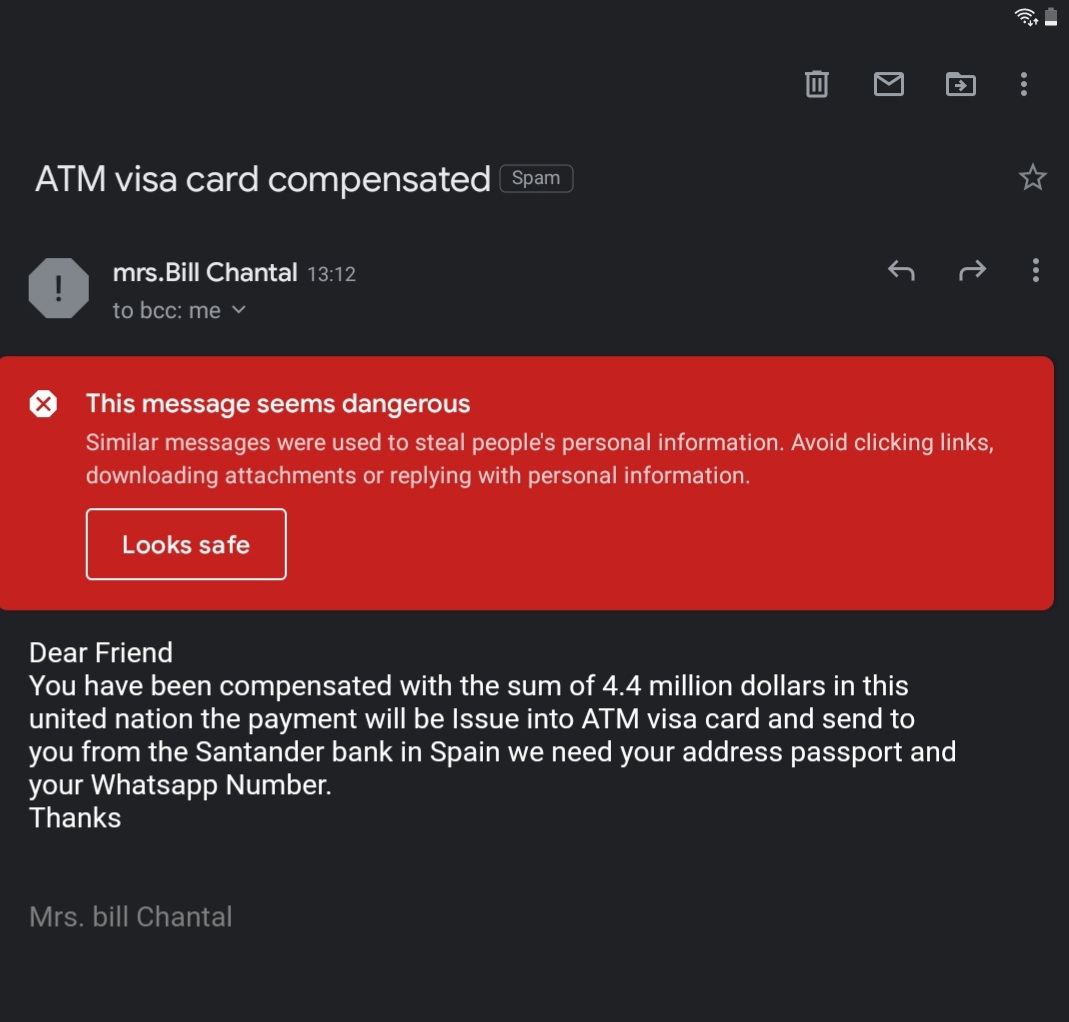Reply to mrs.Bill Chantal's message

[901, 270]
